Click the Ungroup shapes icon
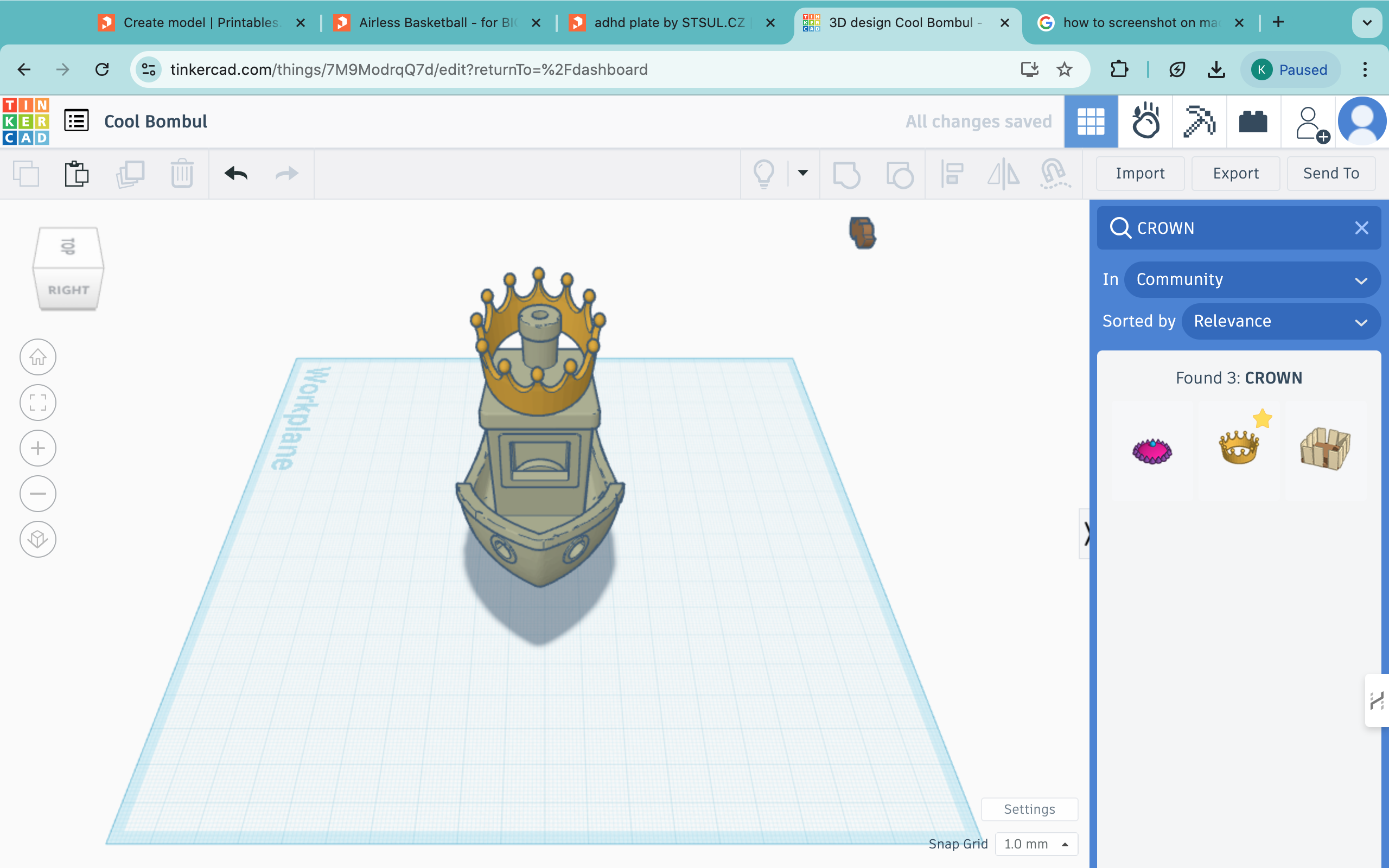1389x868 pixels. pos(900,174)
